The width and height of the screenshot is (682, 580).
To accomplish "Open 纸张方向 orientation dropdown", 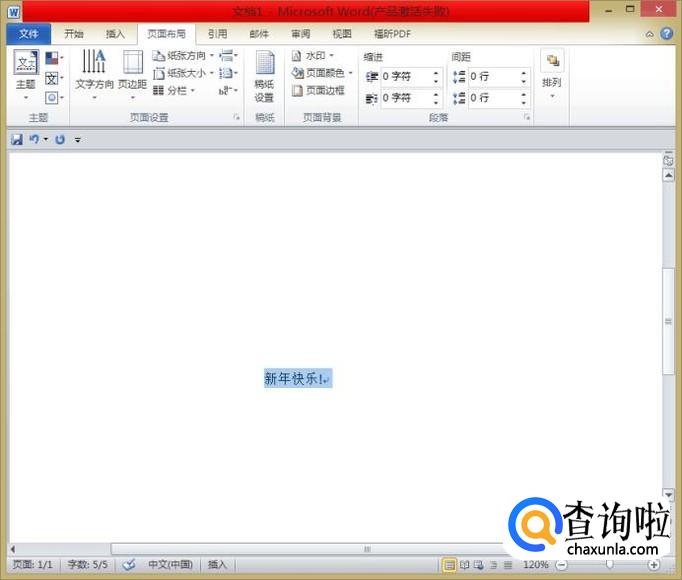I will [183, 56].
